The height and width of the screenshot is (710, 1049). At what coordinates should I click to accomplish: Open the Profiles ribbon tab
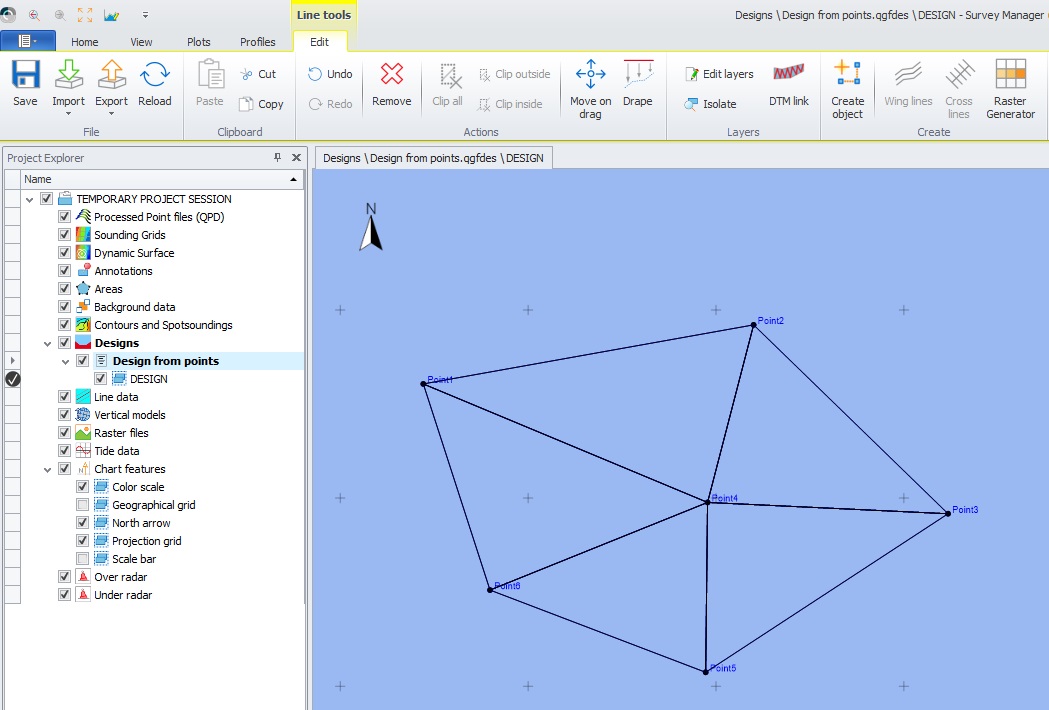pyautogui.click(x=258, y=42)
